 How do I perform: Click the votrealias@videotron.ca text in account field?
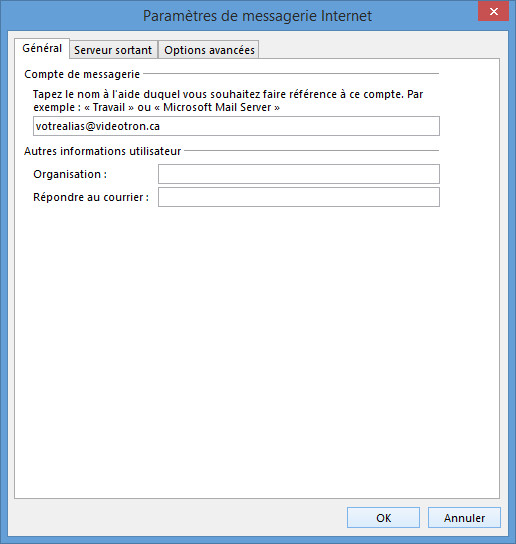[x=98, y=126]
